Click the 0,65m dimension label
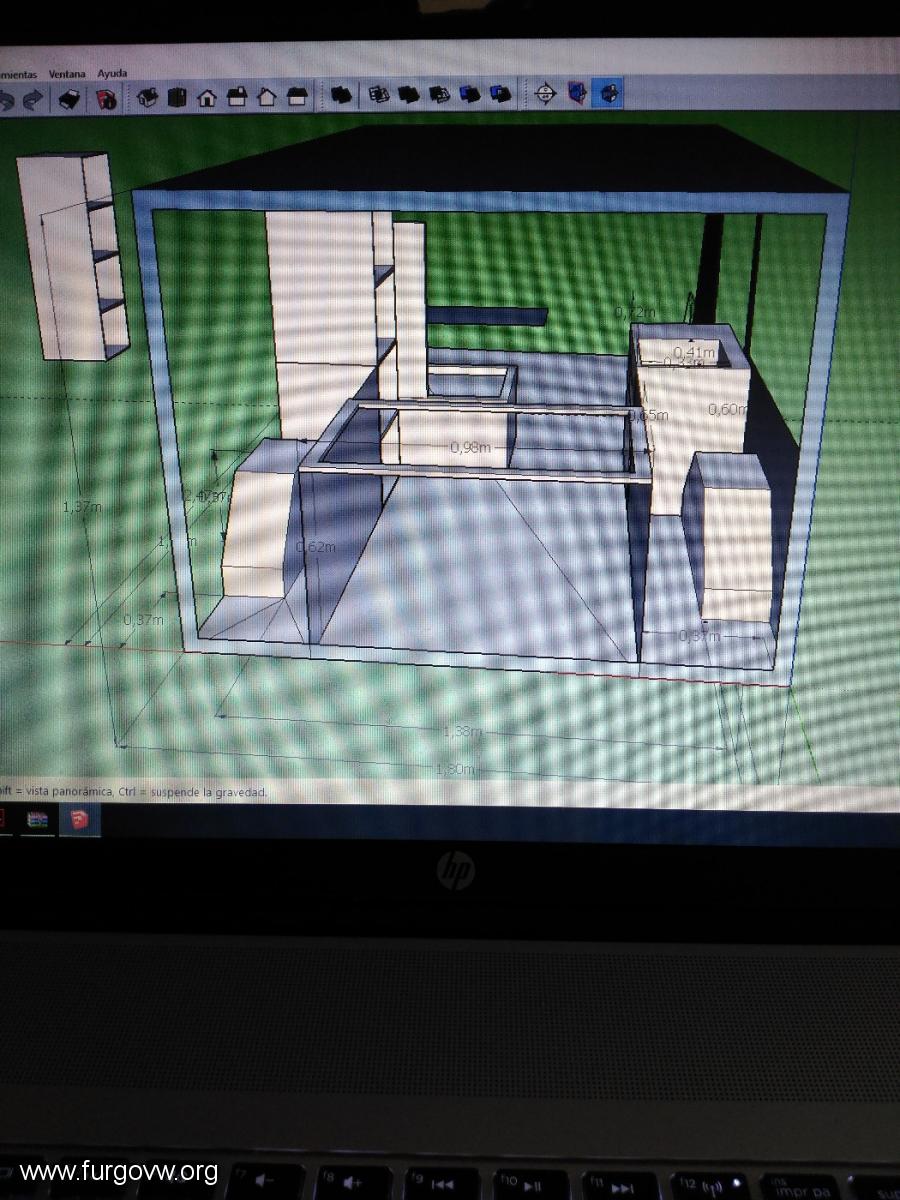 [649, 415]
